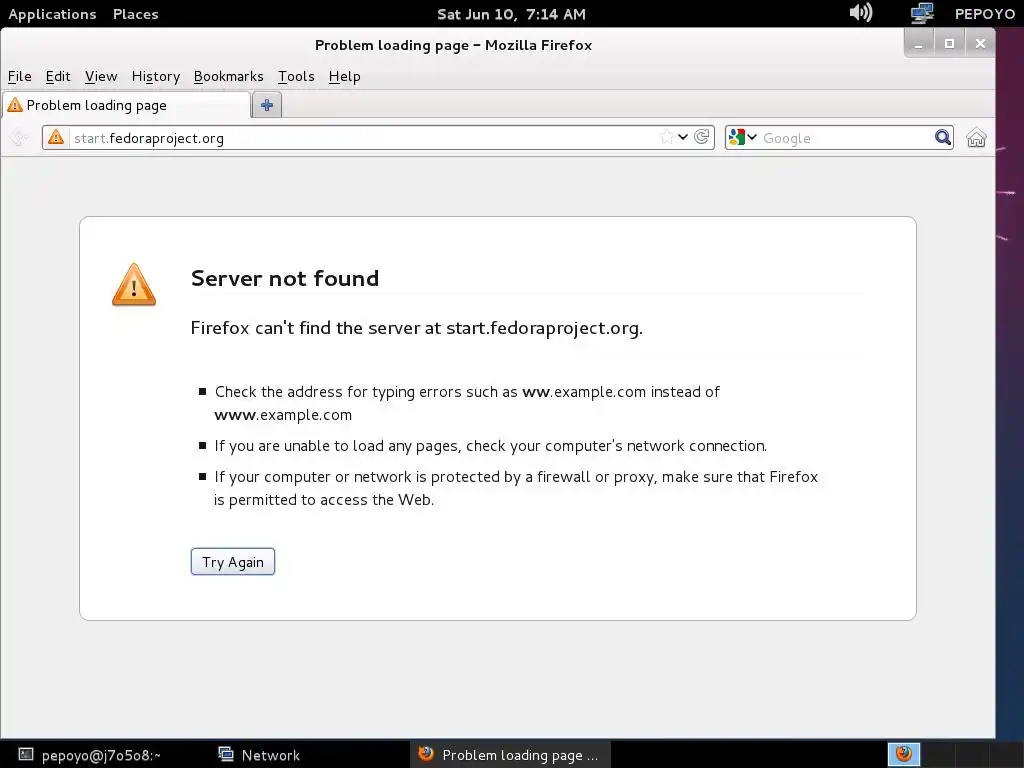The width and height of the screenshot is (1024, 768).
Task: Open the View menu
Action: (101, 76)
